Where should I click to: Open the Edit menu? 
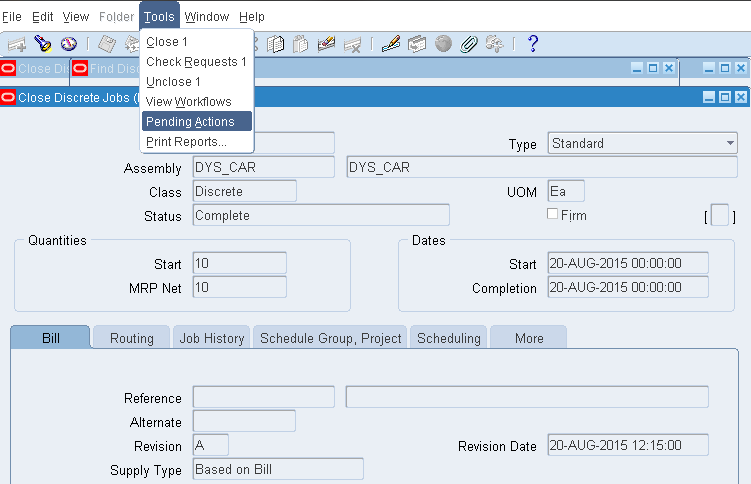[x=42, y=17]
